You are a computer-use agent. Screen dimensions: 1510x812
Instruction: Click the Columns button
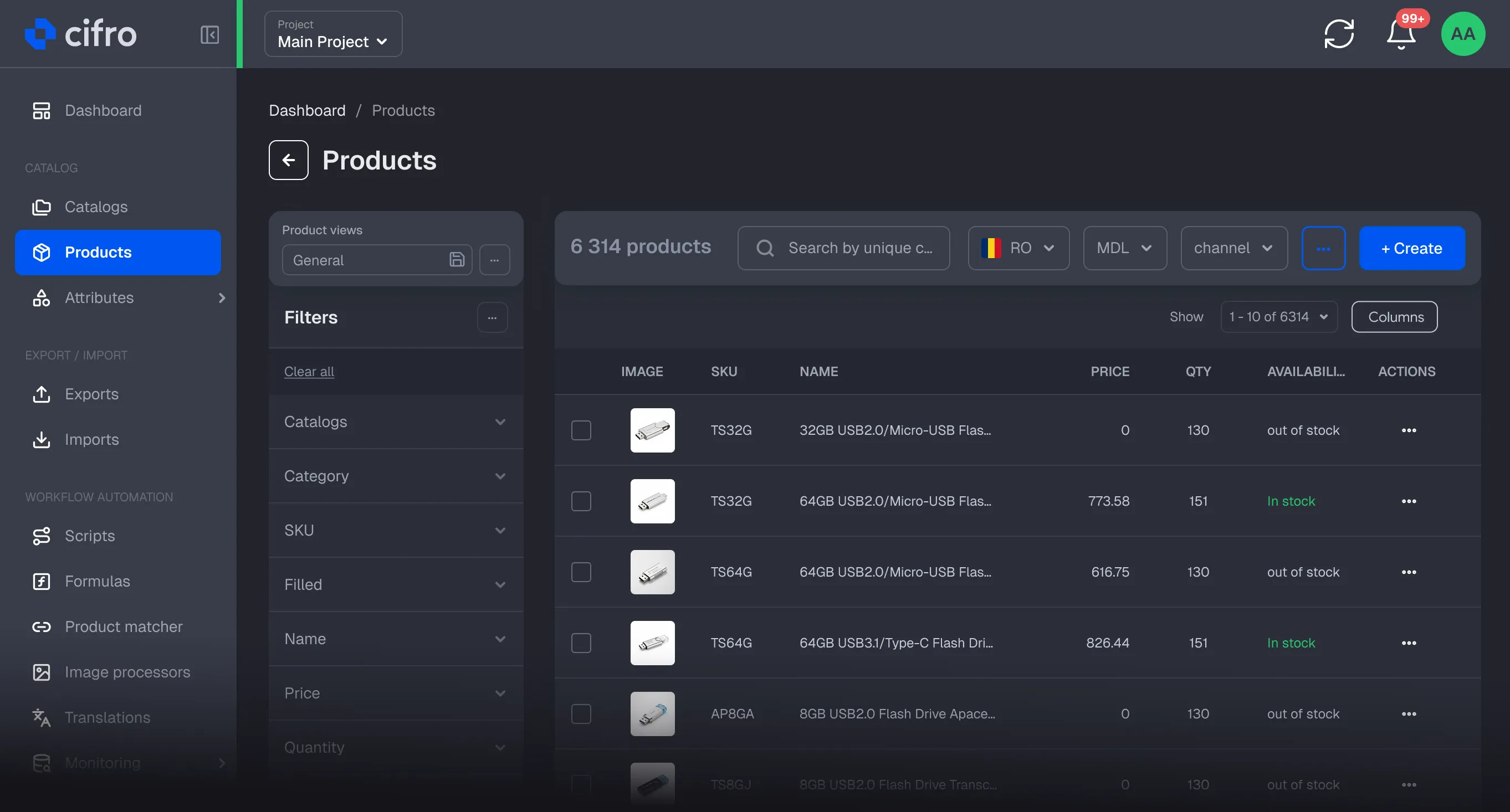(1395, 317)
